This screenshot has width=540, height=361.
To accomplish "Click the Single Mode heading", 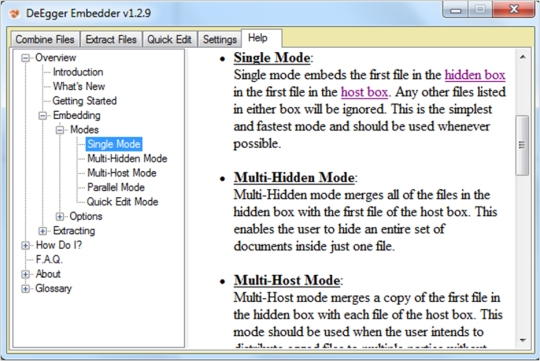I will tap(272, 58).
